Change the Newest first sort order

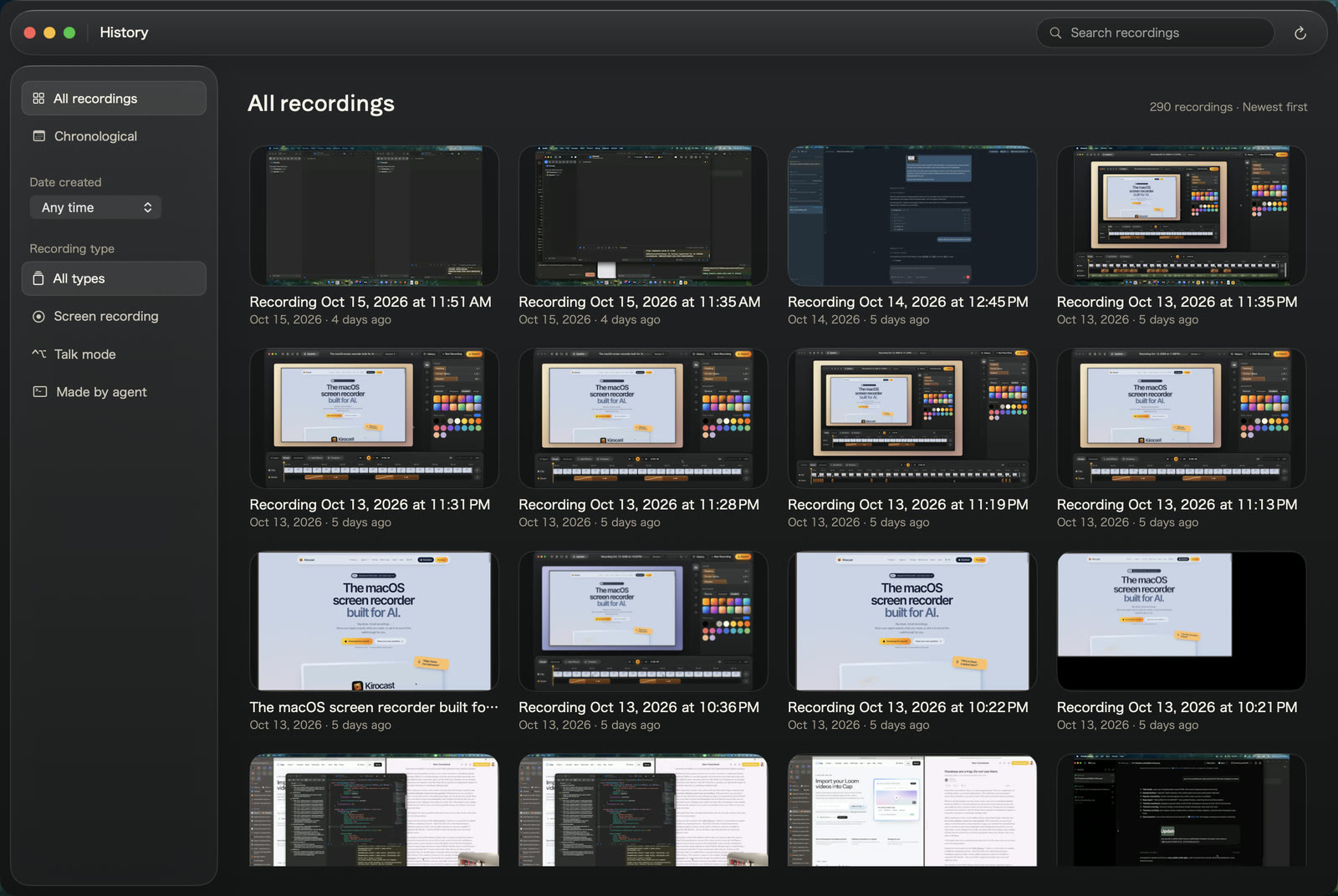1274,107
